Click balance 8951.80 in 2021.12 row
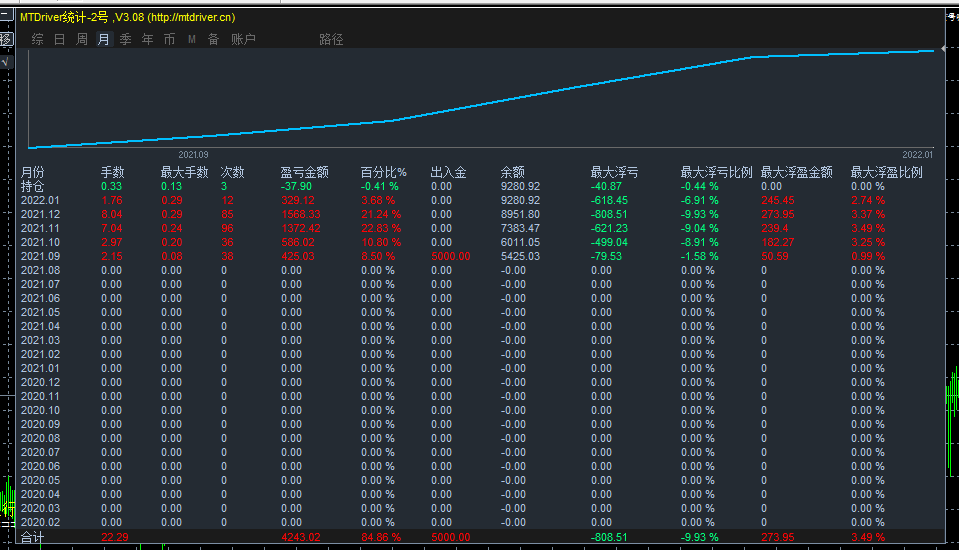 (x=520, y=214)
